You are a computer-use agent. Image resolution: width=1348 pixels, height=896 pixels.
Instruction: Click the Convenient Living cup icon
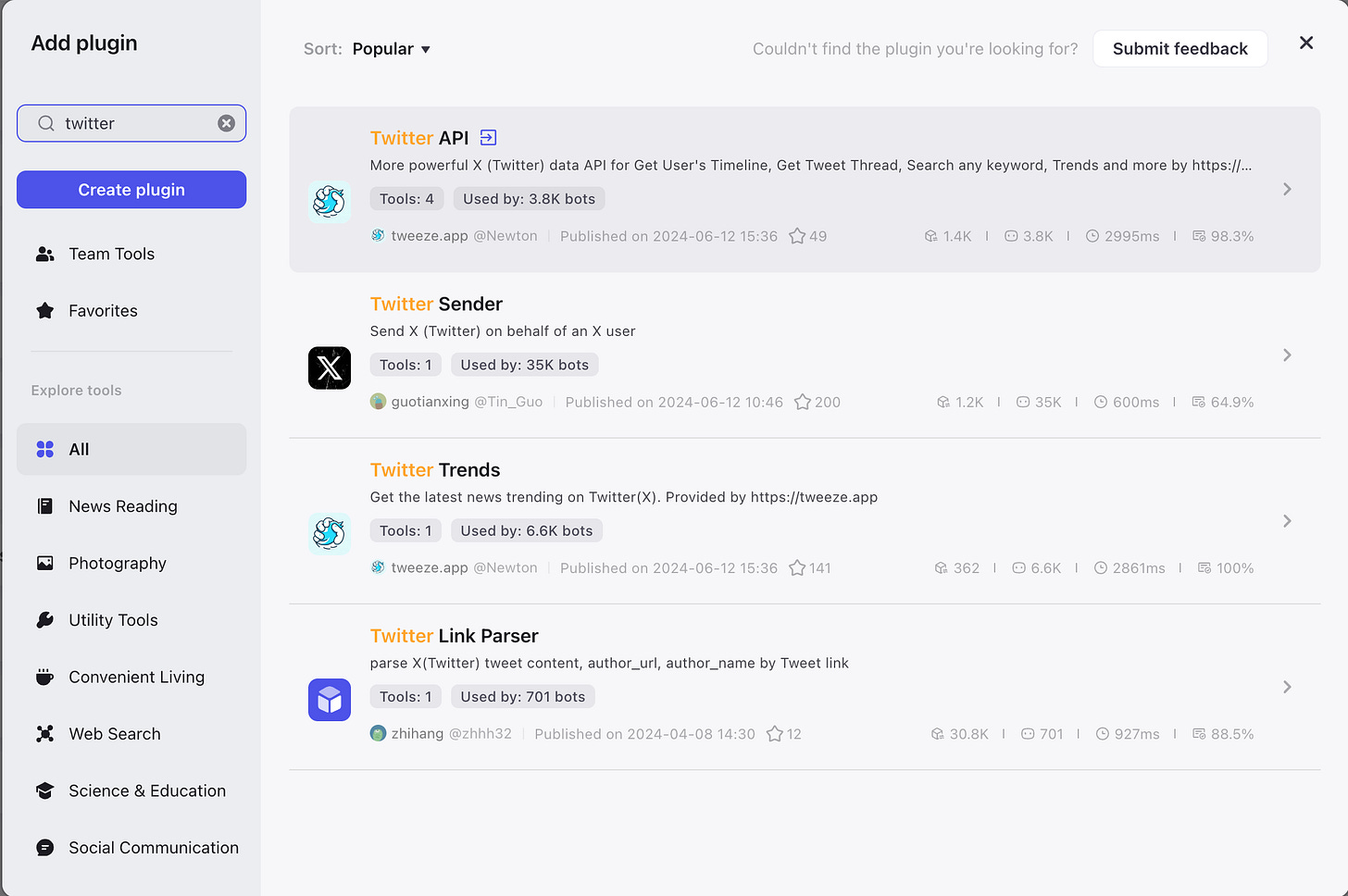tap(44, 677)
